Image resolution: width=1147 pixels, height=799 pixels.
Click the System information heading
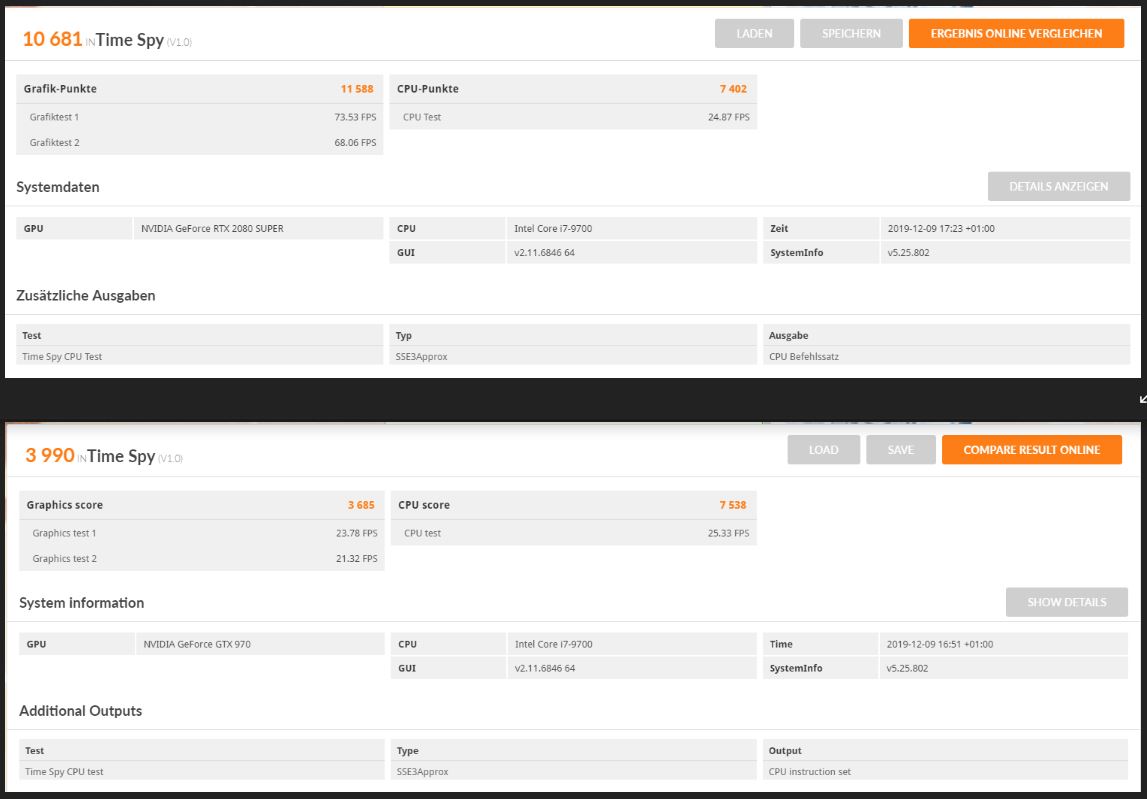pos(81,603)
